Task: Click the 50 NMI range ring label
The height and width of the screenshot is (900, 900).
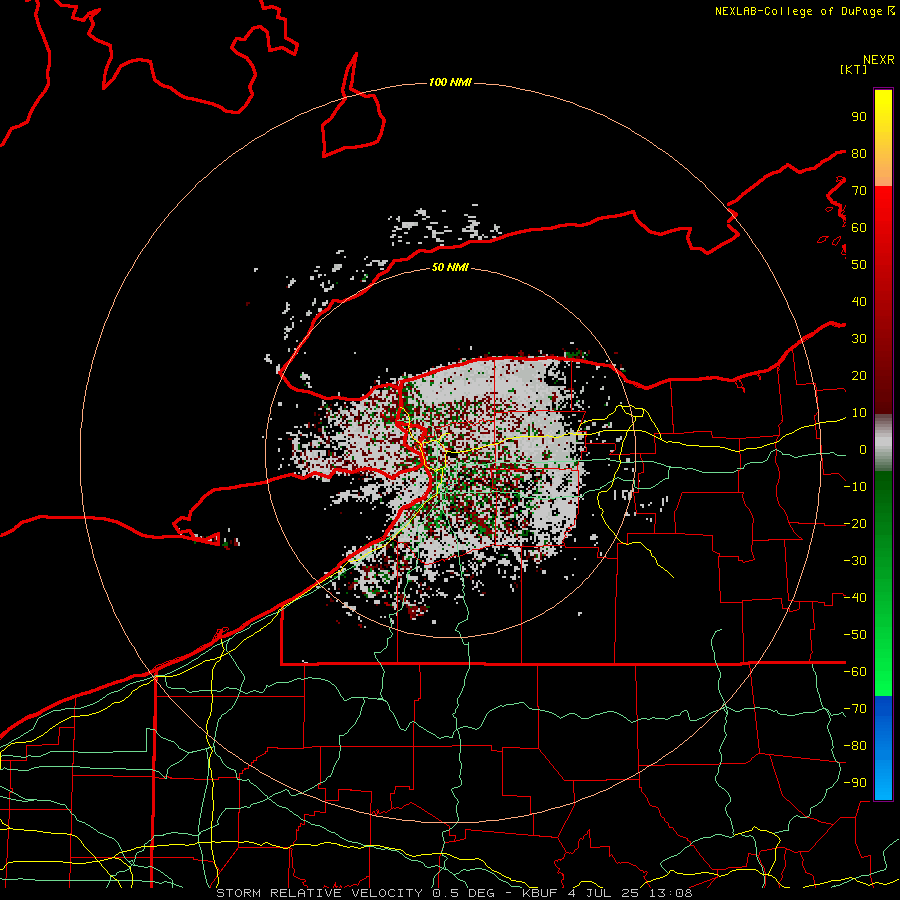Action: click(450, 267)
